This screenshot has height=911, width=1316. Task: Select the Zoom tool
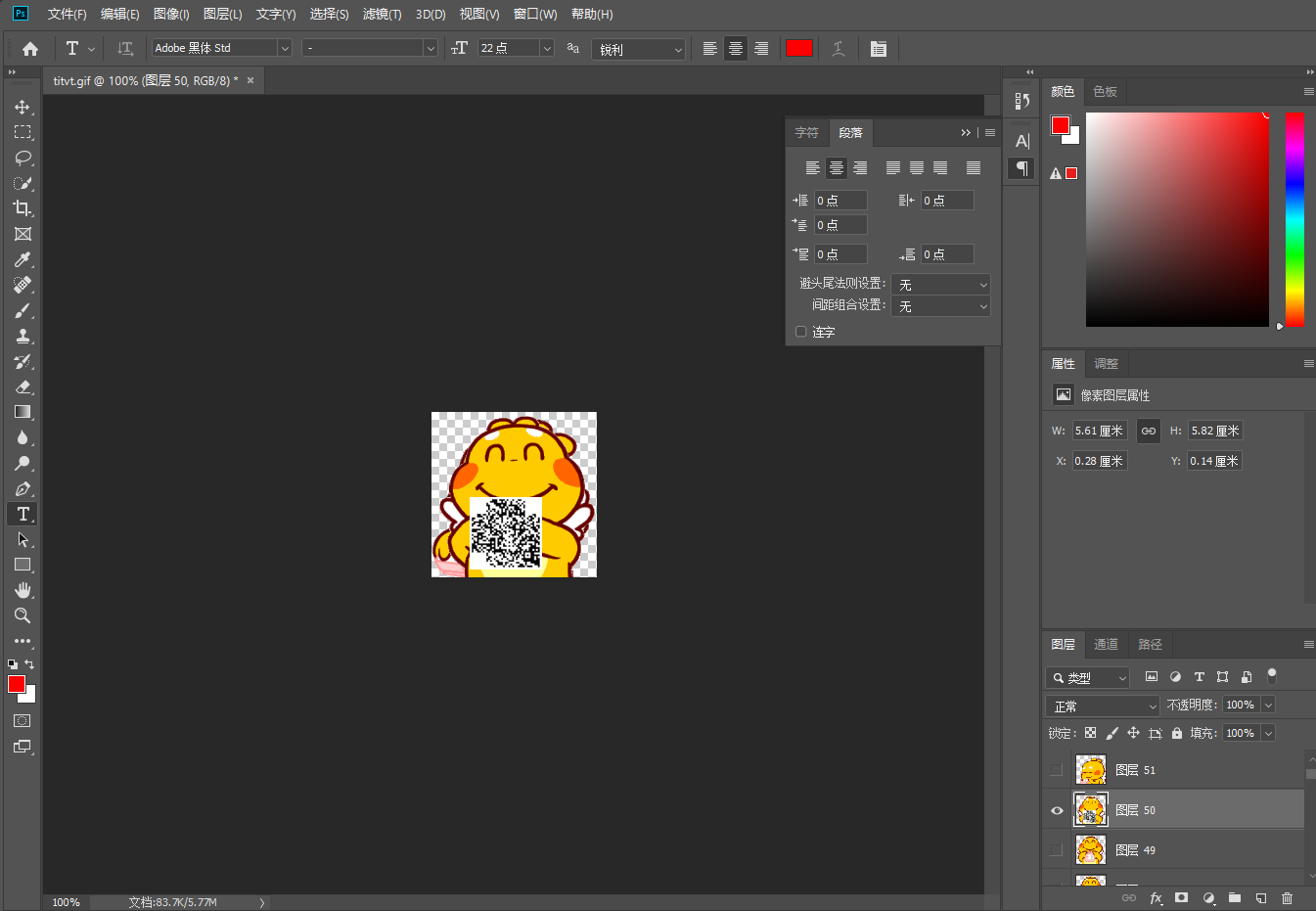tap(23, 615)
